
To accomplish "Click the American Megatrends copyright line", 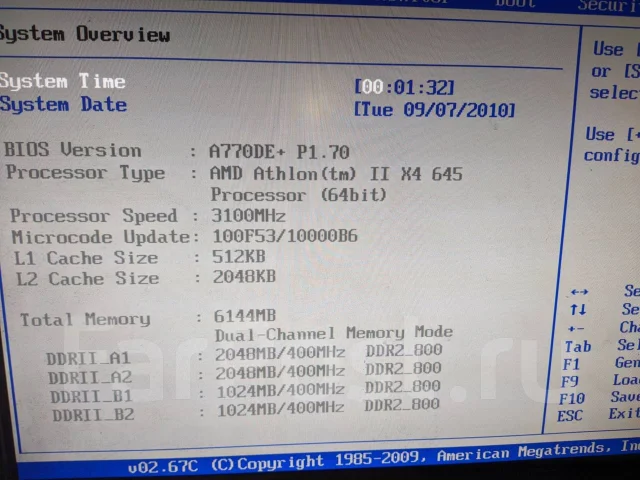I will [x=425, y=455].
